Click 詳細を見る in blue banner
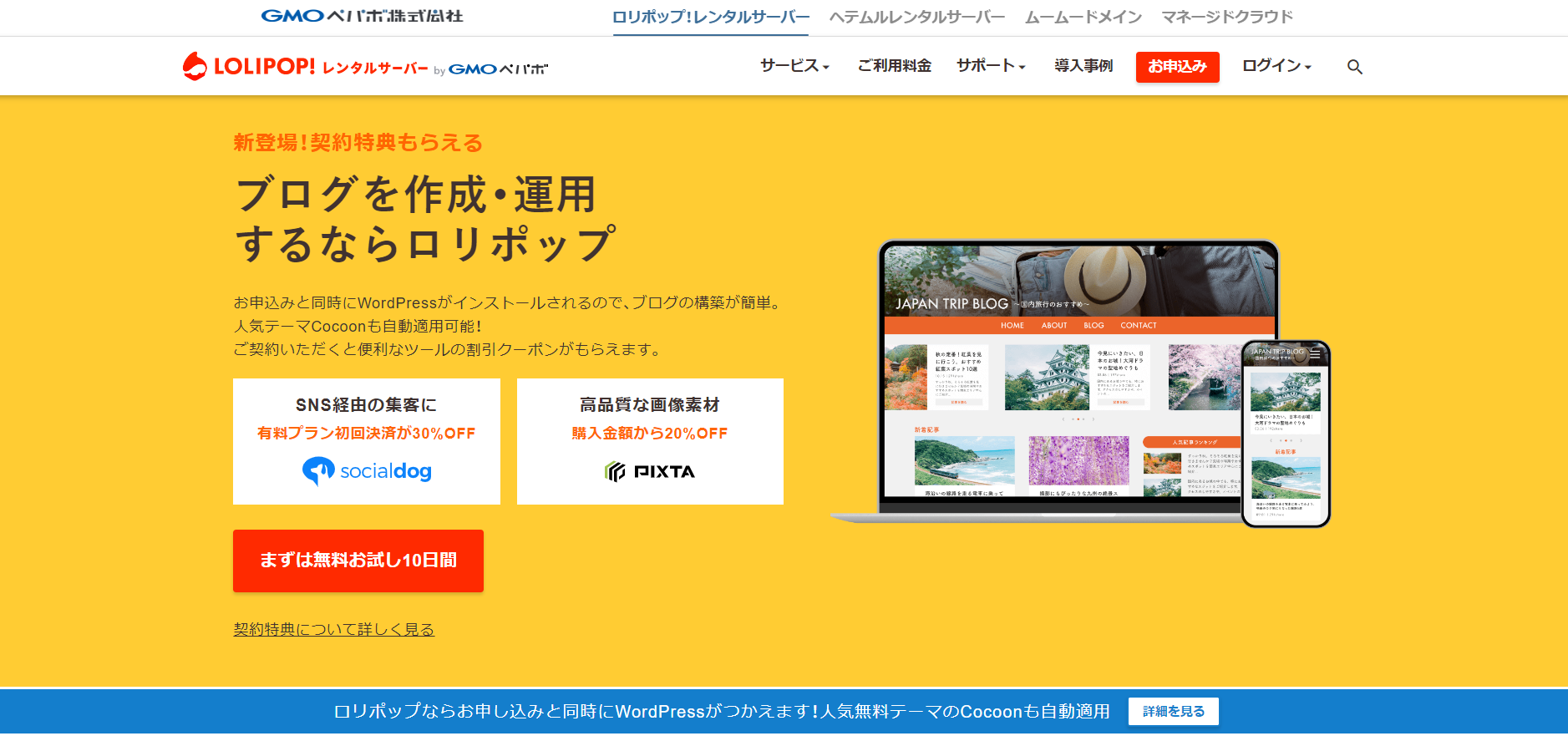The image size is (1568, 736). click(1174, 711)
